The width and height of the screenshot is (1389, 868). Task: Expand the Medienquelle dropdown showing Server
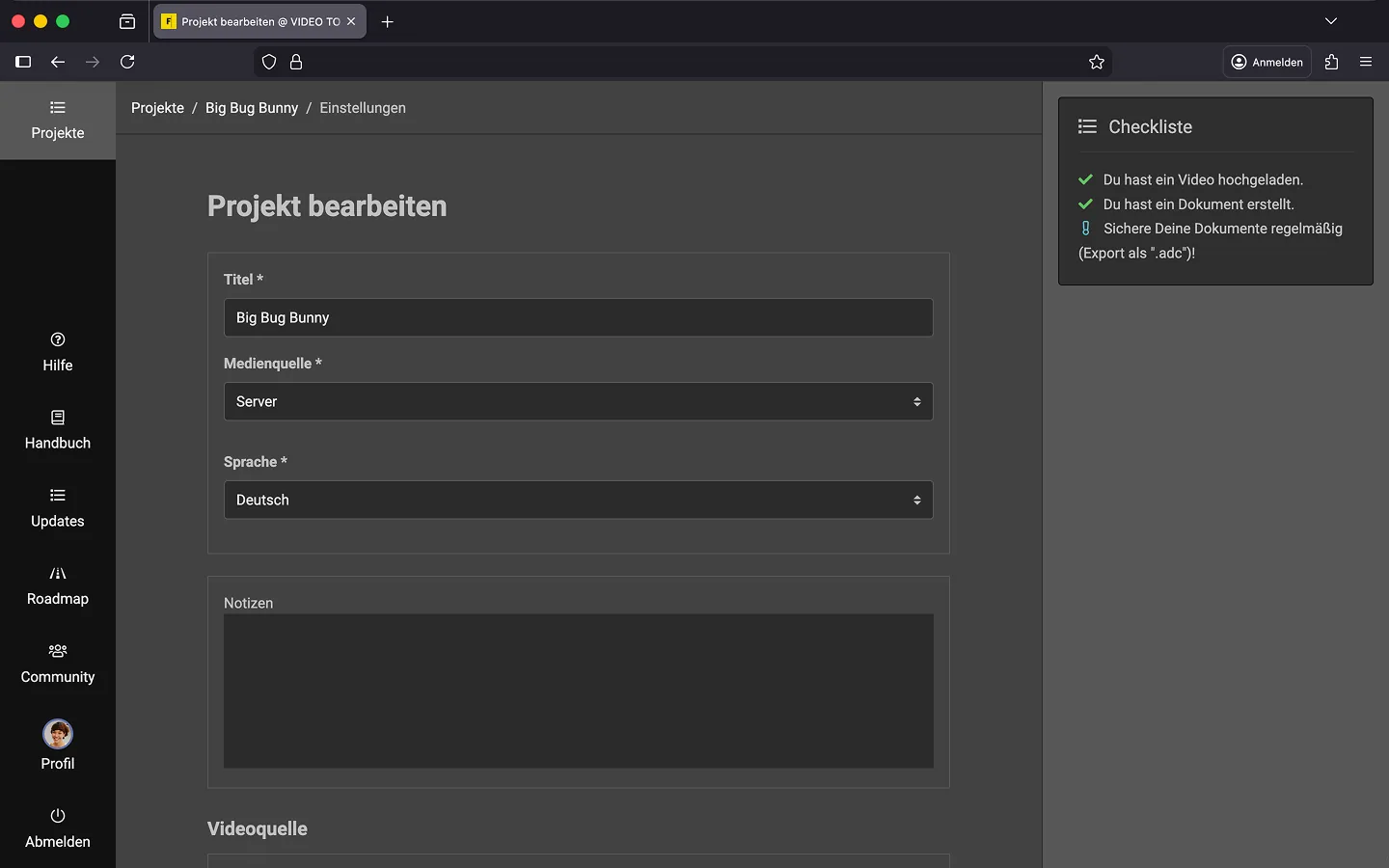(x=578, y=401)
